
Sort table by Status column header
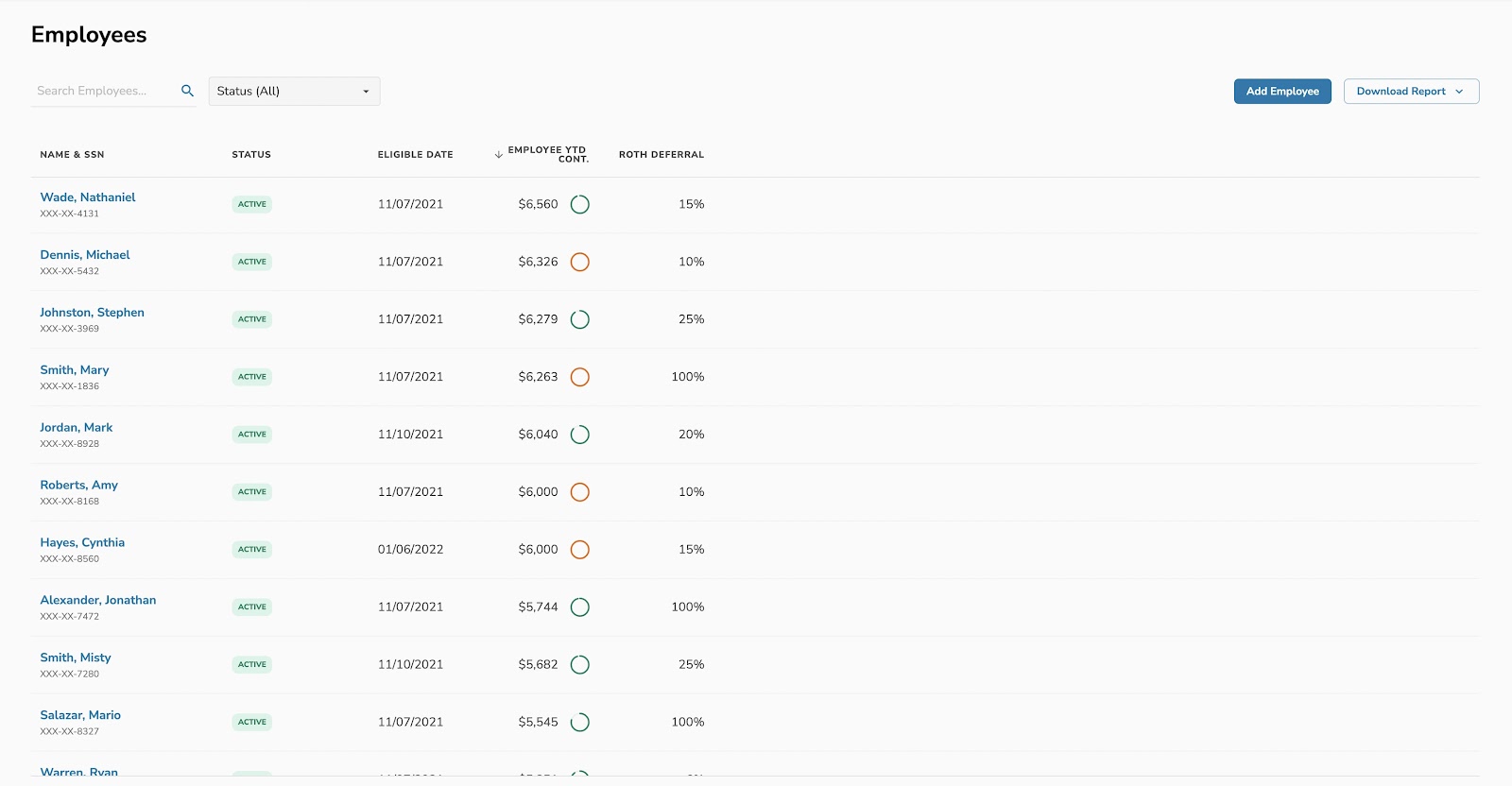click(x=251, y=155)
